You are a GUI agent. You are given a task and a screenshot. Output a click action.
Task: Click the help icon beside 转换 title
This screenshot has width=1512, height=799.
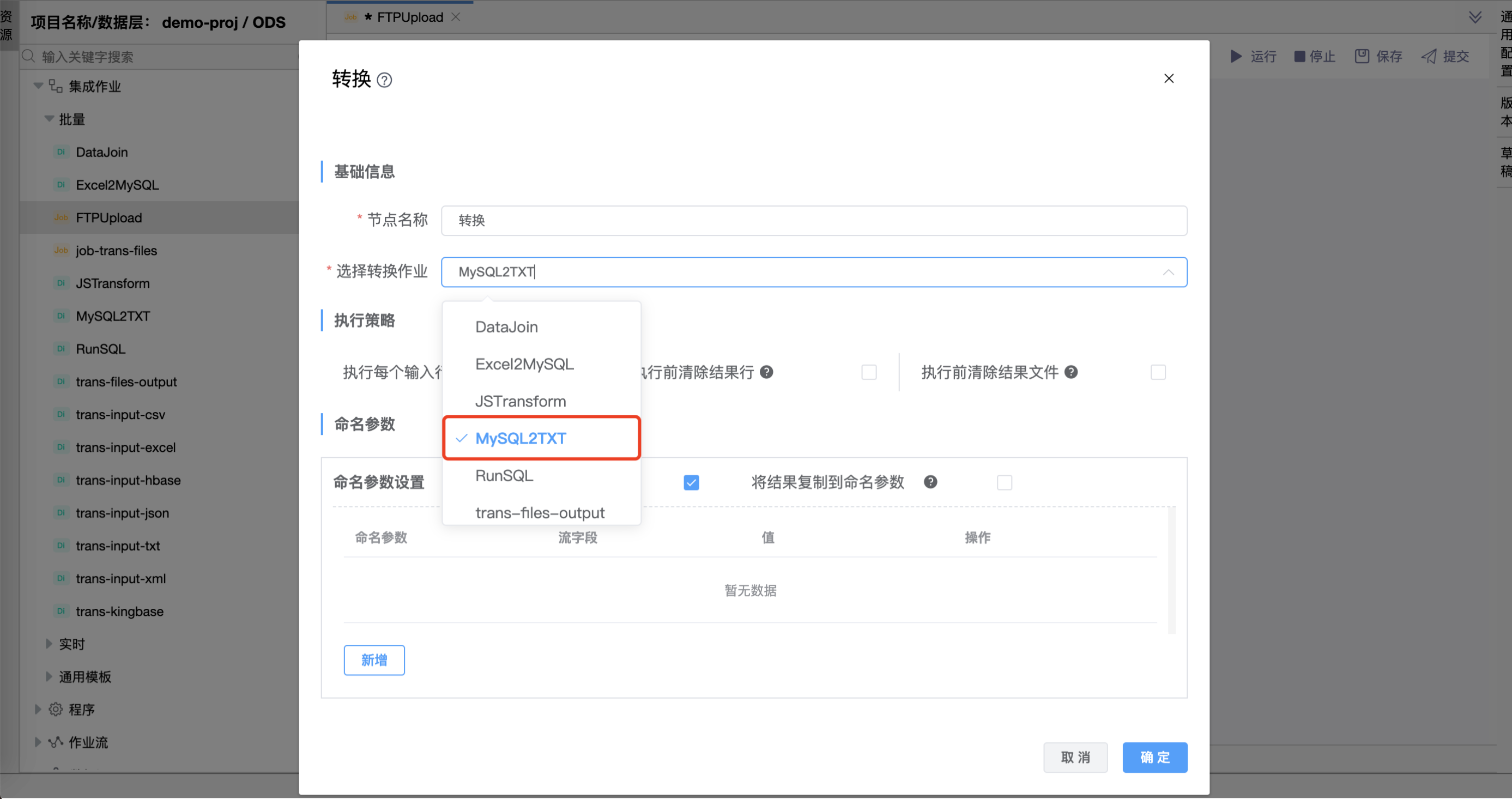click(384, 80)
